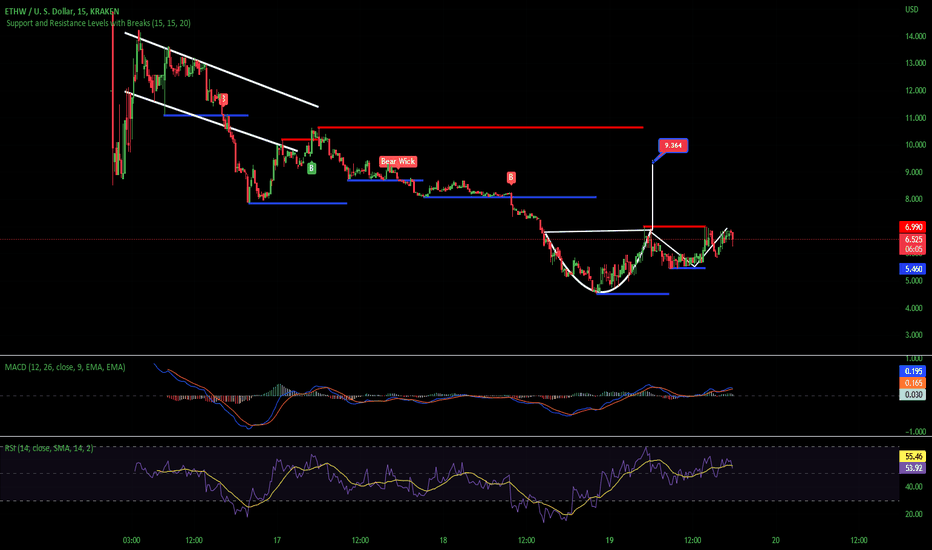The width and height of the screenshot is (932, 550).
Task: Click the 11.000 price axis label
Action: click(915, 118)
